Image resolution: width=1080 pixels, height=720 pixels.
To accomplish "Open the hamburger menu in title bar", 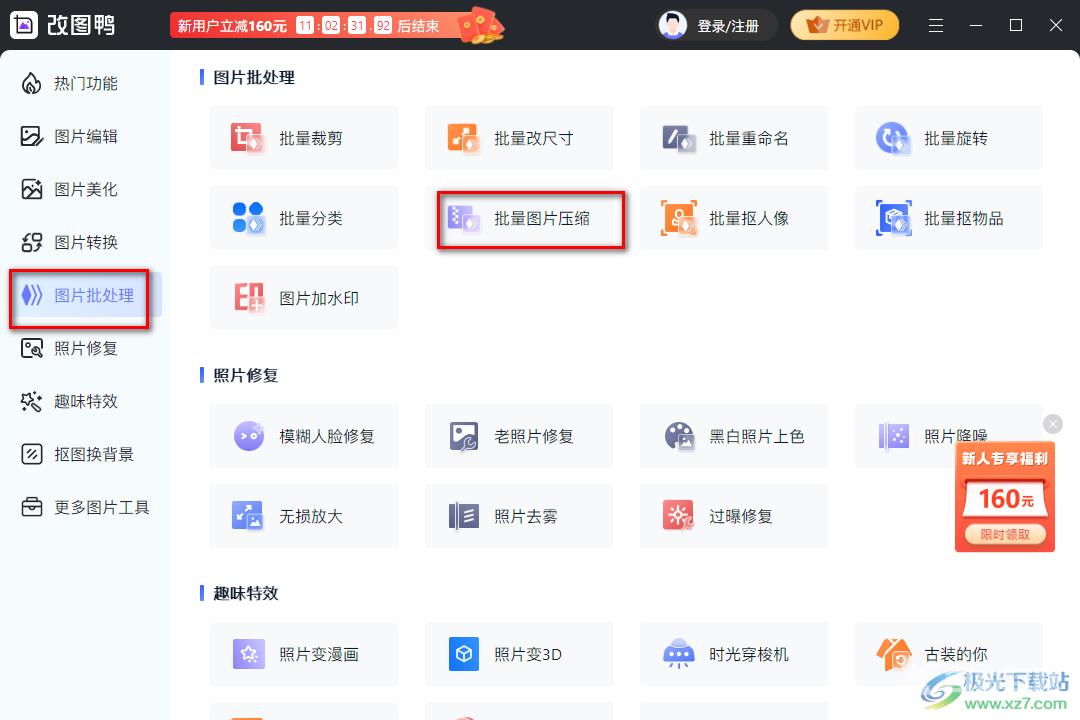I will tap(935, 25).
